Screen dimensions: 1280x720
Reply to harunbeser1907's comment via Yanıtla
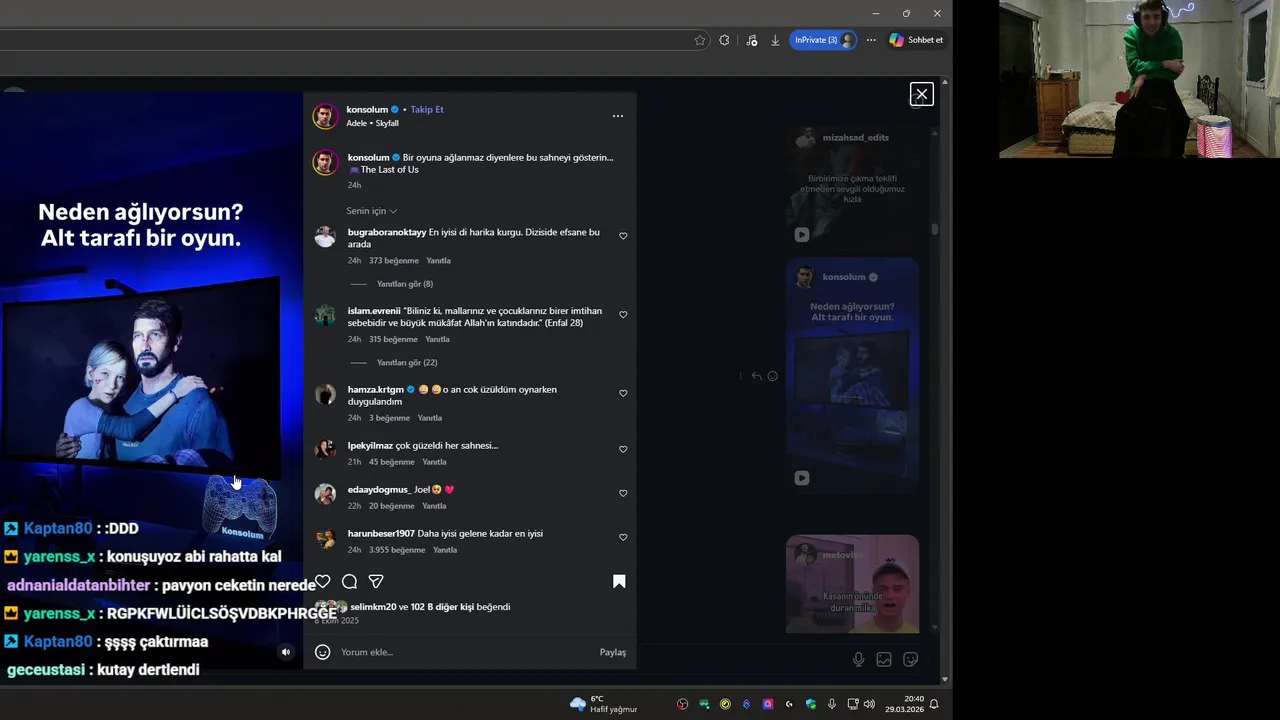click(445, 550)
